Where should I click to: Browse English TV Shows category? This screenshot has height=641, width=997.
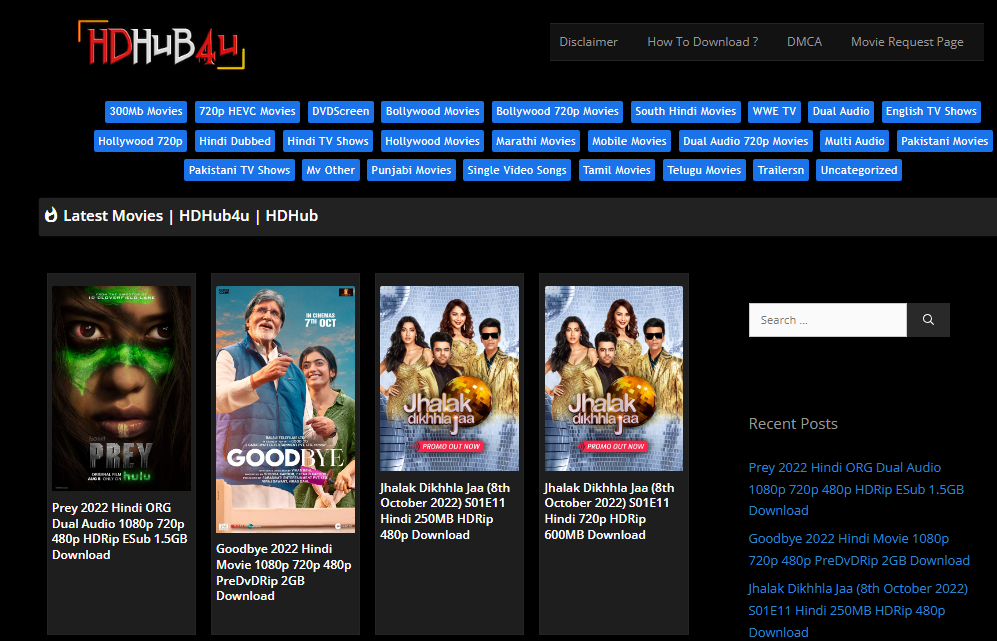click(x=931, y=111)
